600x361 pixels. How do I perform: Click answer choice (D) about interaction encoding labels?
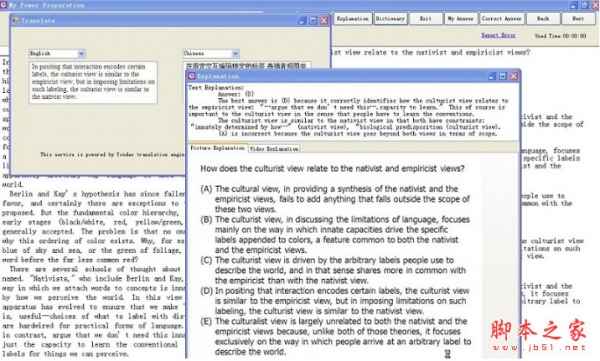(x=335, y=301)
